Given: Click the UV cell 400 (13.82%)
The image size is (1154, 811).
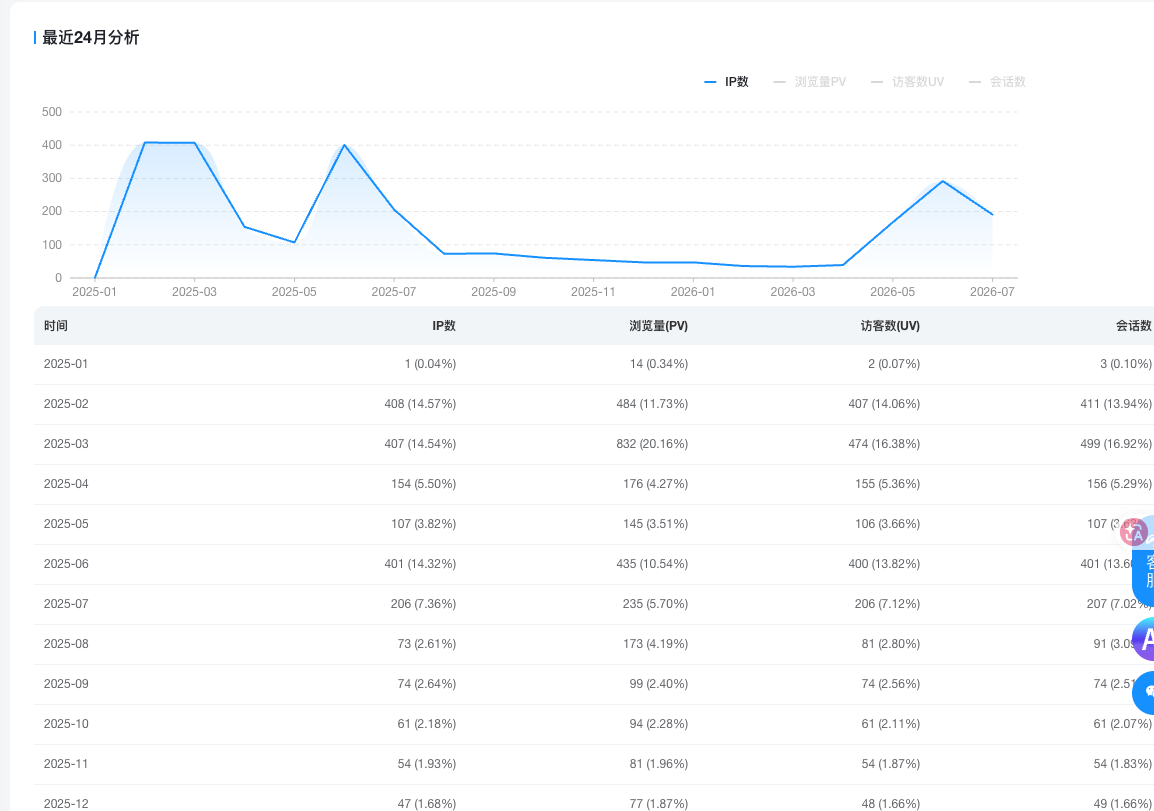Looking at the screenshot, I should [884, 564].
